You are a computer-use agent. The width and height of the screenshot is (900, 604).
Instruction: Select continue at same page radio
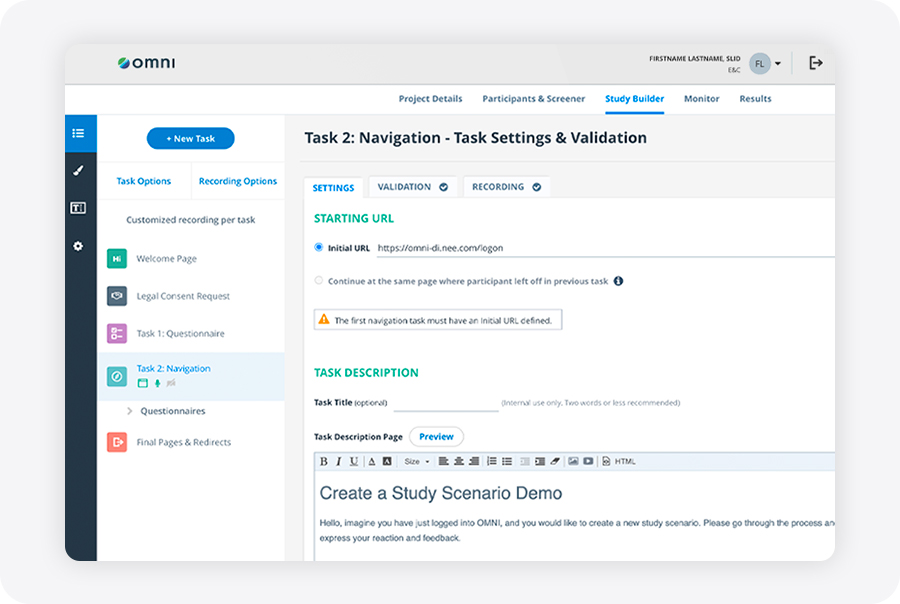[x=319, y=280]
